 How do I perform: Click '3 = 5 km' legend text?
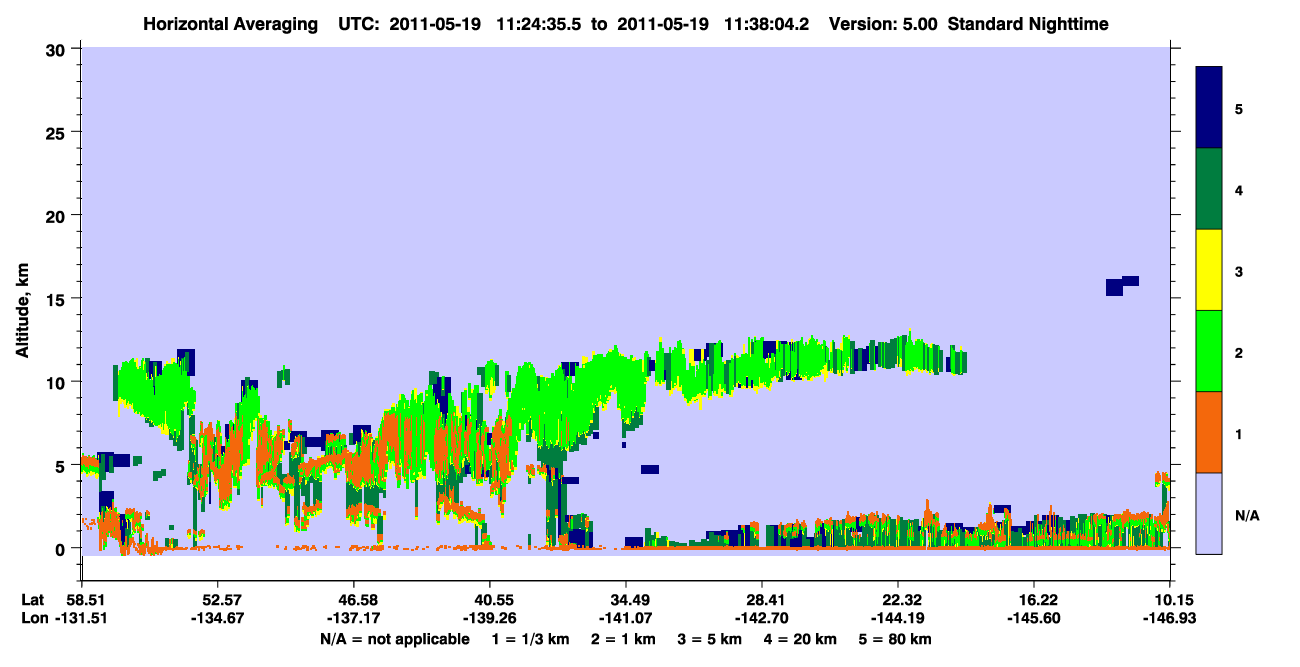click(710, 639)
